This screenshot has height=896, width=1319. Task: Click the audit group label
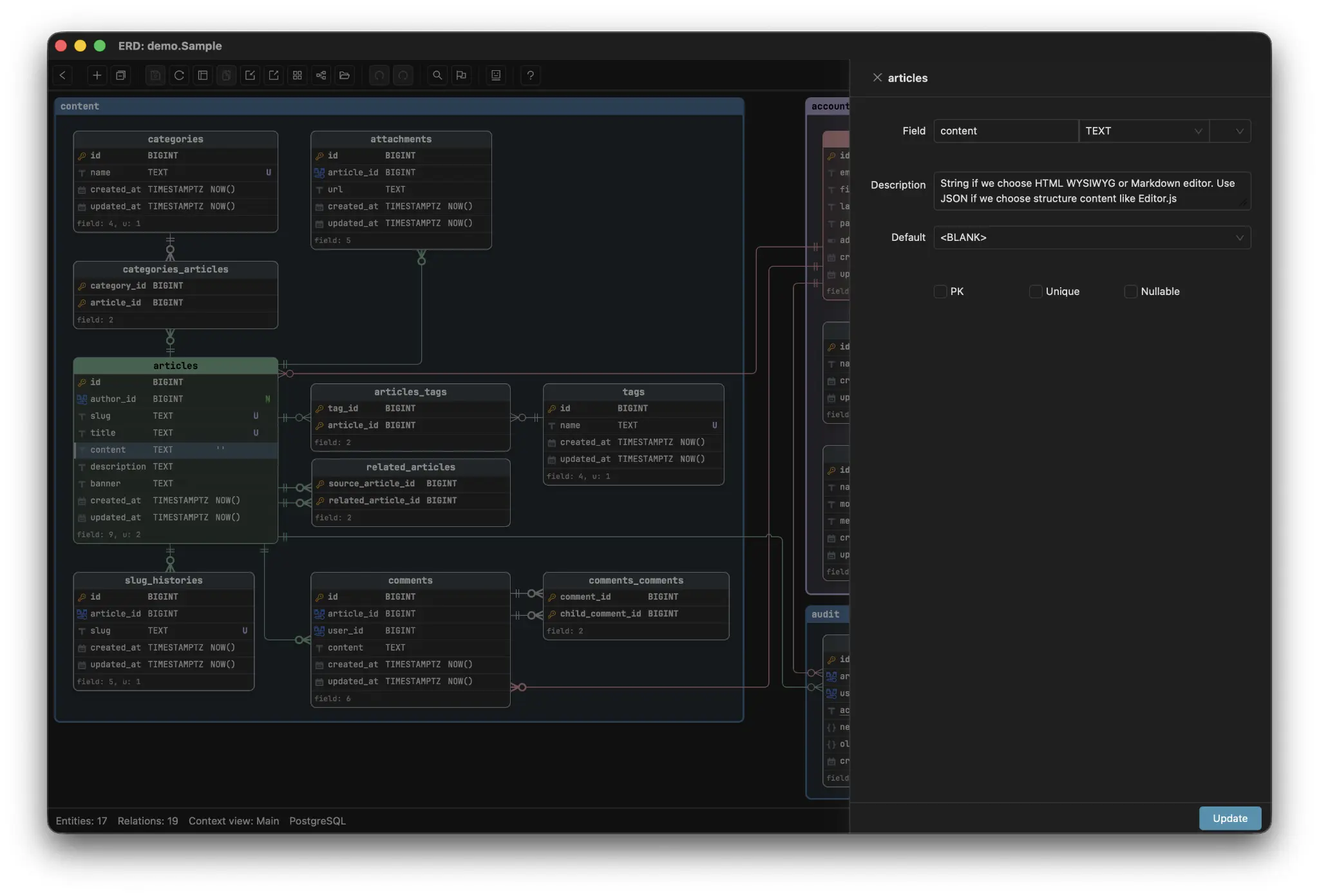pos(826,615)
